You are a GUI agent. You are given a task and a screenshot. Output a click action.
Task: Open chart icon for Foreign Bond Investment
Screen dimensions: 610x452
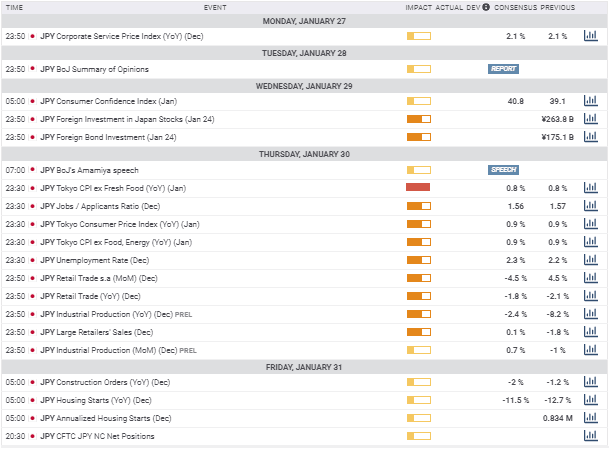(590, 137)
